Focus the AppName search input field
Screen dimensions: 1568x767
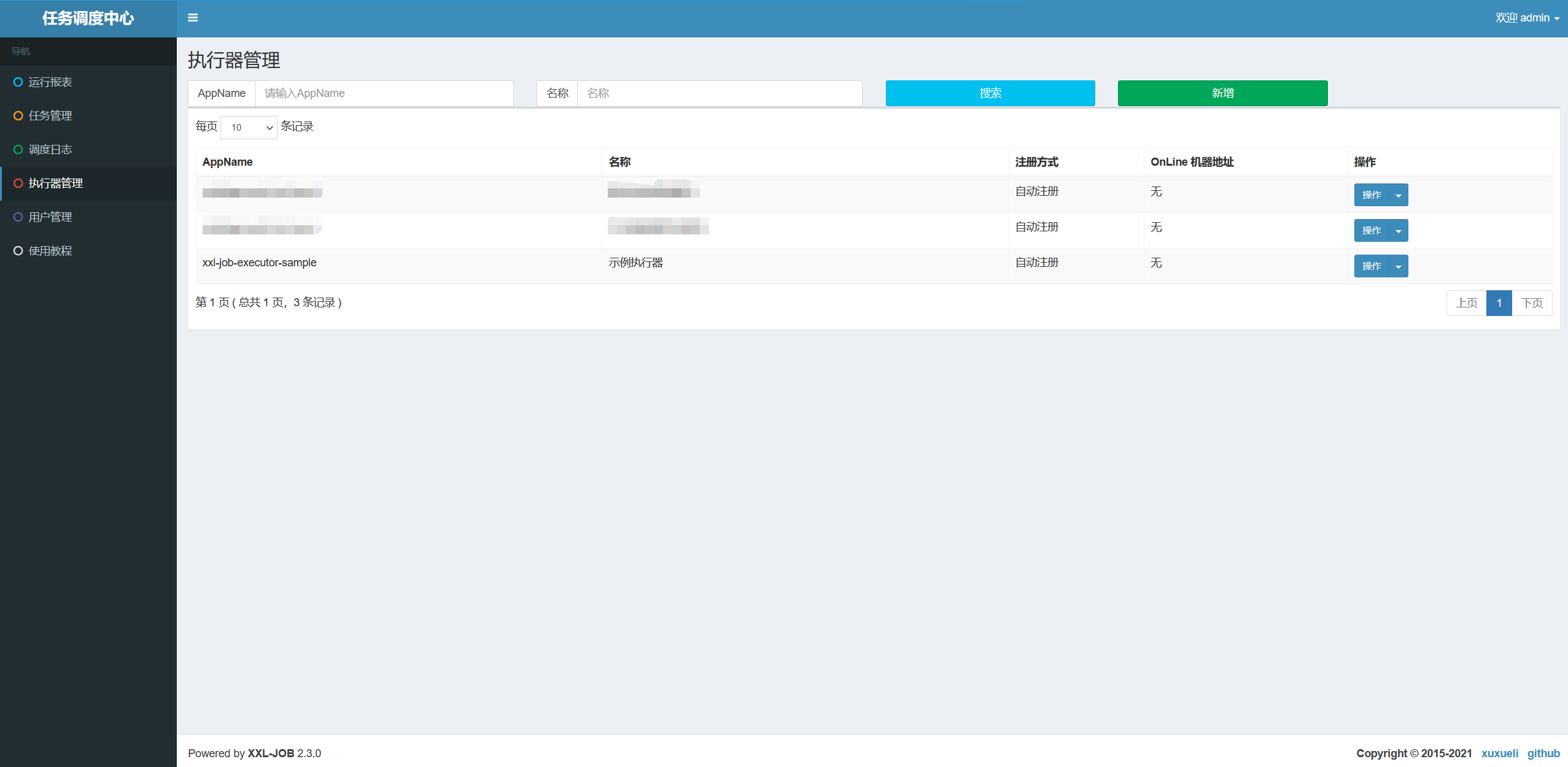click(x=384, y=93)
